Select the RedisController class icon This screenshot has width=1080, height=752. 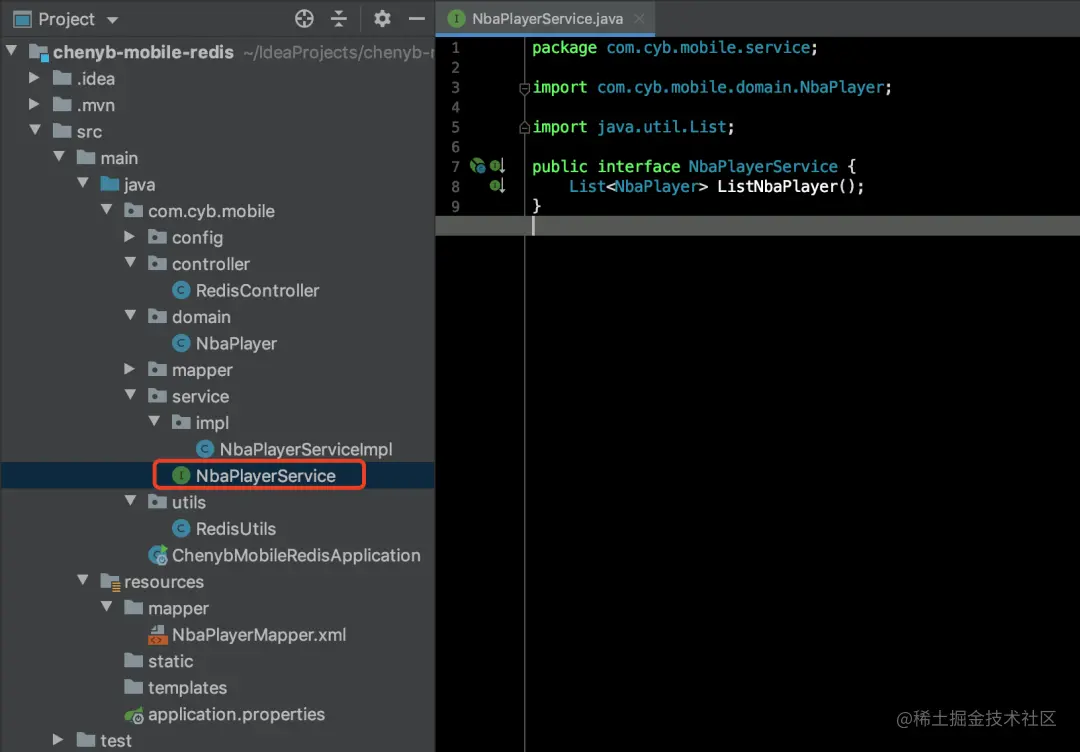click(x=181, y=291)
